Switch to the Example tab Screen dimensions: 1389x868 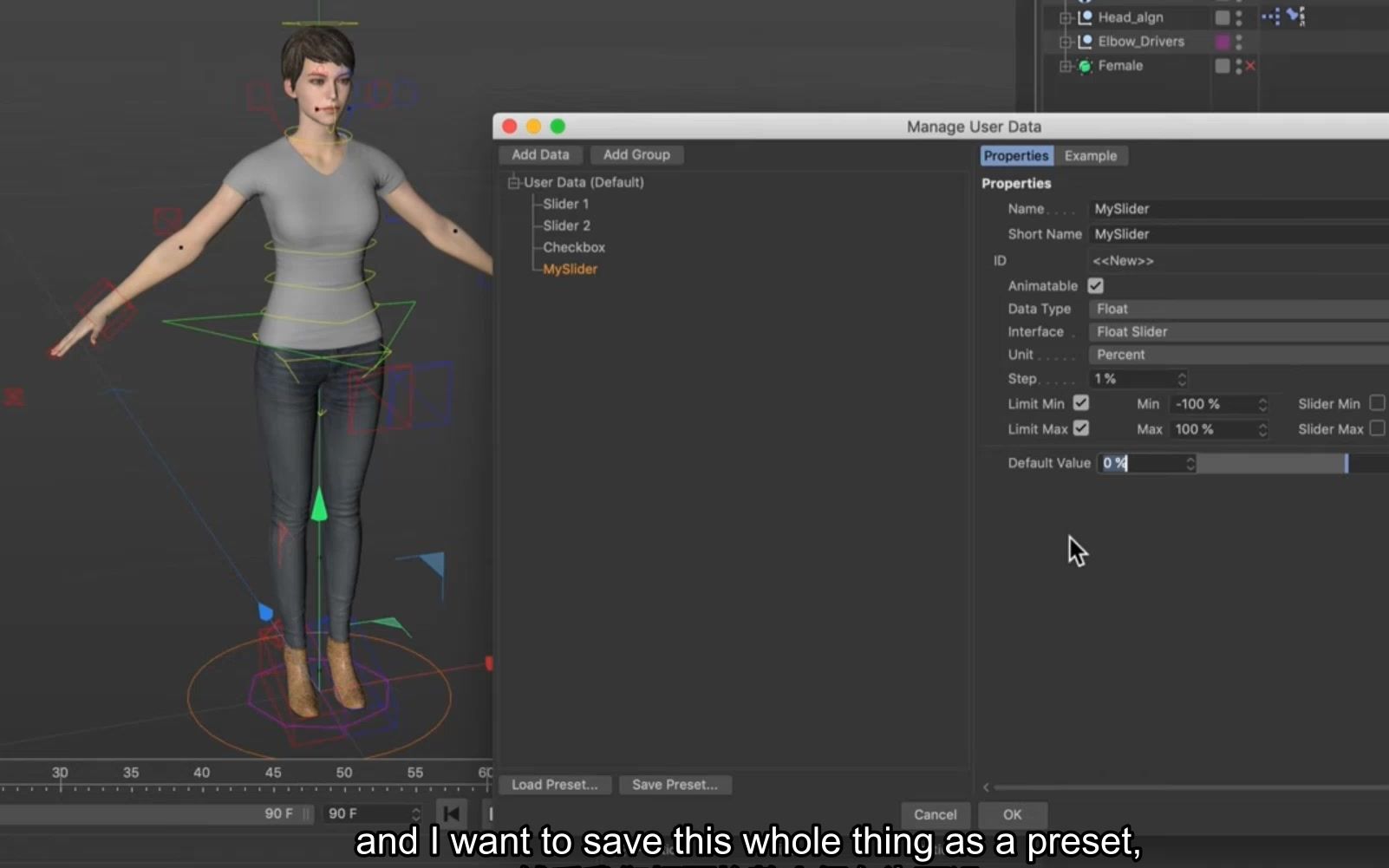click(1092, 156)
